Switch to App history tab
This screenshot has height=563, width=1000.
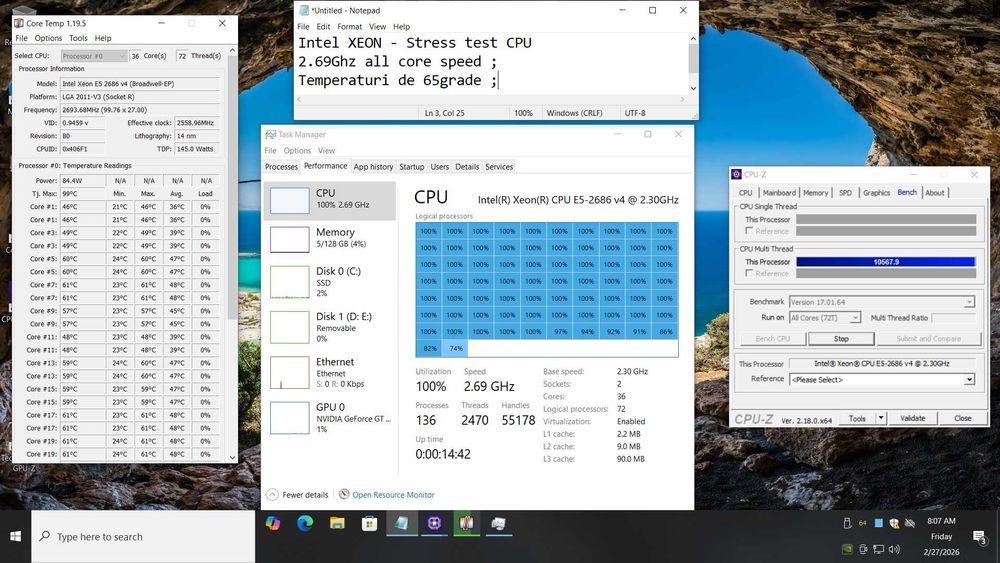click(x=373, y=166)
